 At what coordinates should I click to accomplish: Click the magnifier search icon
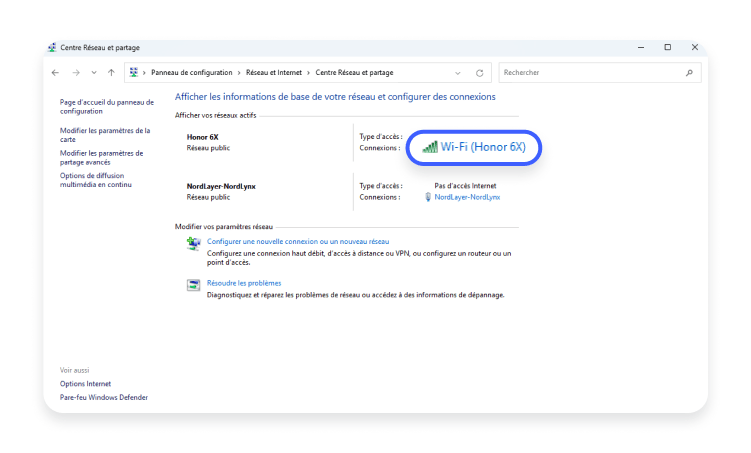[x=689, y=73]
